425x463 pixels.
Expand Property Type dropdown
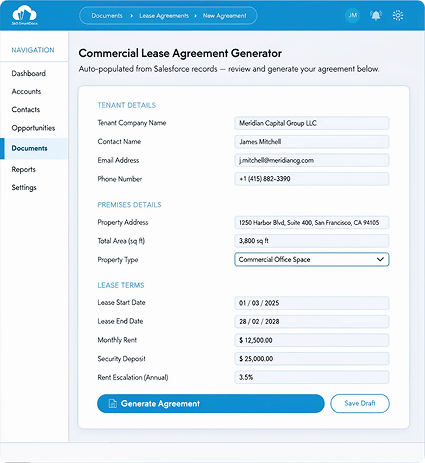(x=312, y=259)
